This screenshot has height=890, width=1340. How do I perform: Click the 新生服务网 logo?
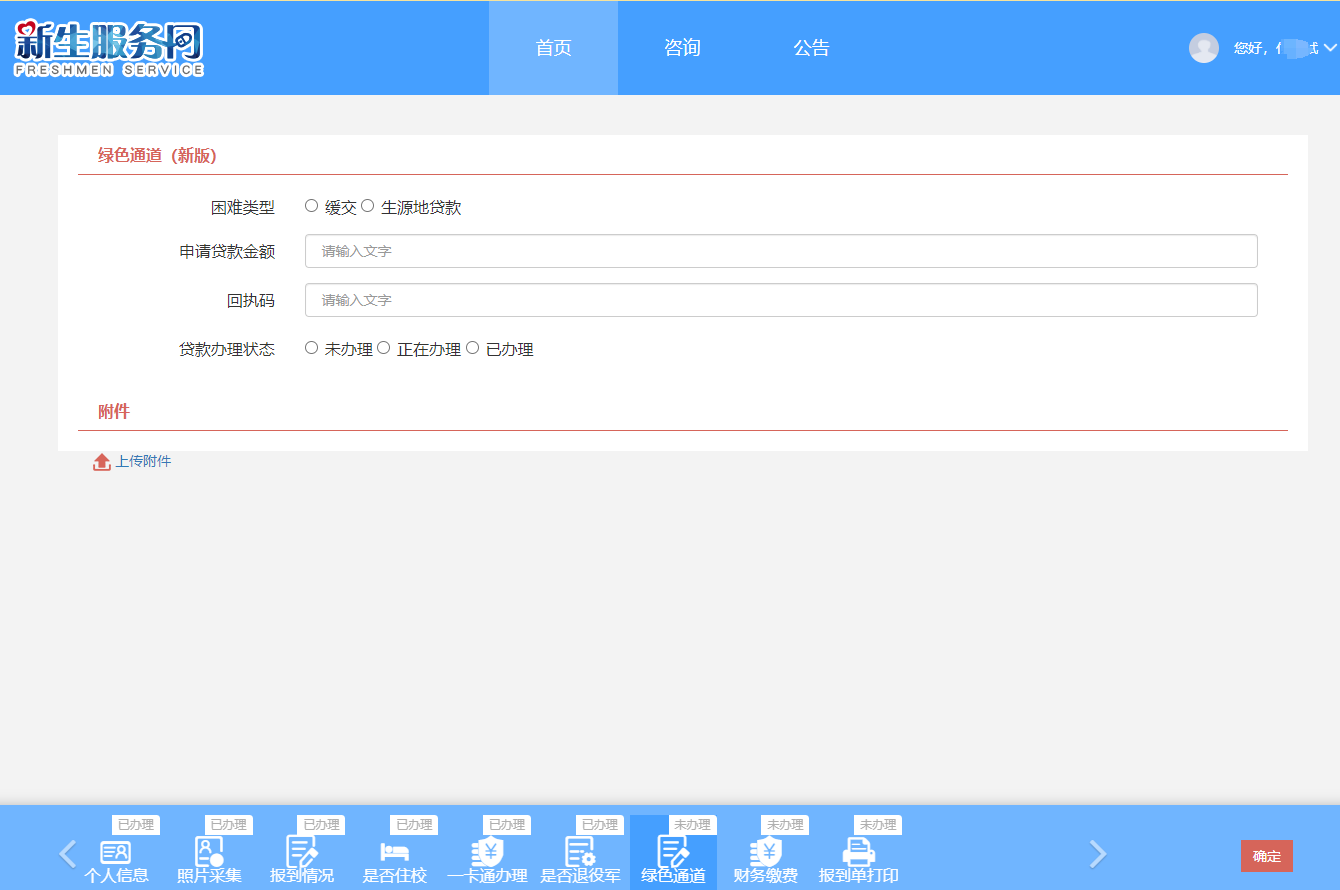(109, 48)
